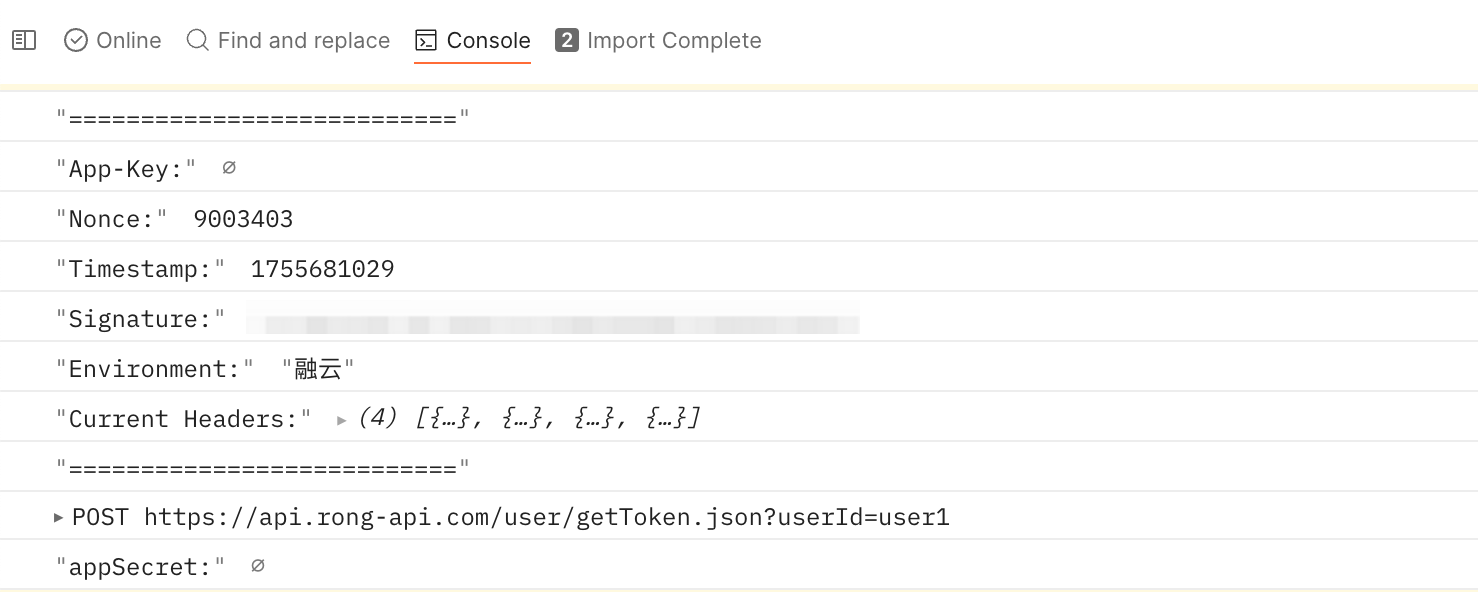Image resolution: width=1478 pixels, height=592 pixels.
Task: Click the Timestamp value 1755681029
Action: click(322, 269)
